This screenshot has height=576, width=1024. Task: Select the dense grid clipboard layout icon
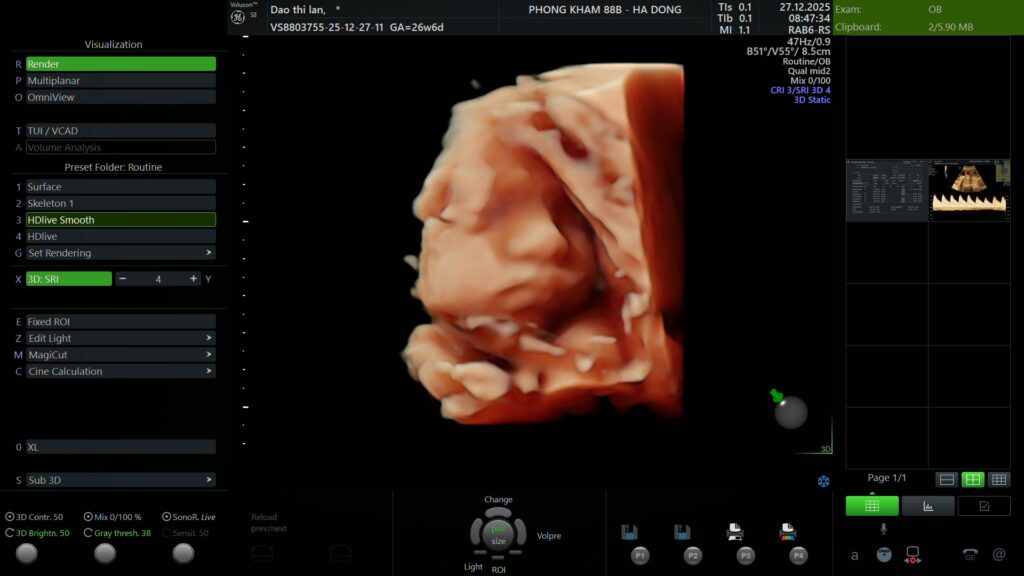(998, 480)
